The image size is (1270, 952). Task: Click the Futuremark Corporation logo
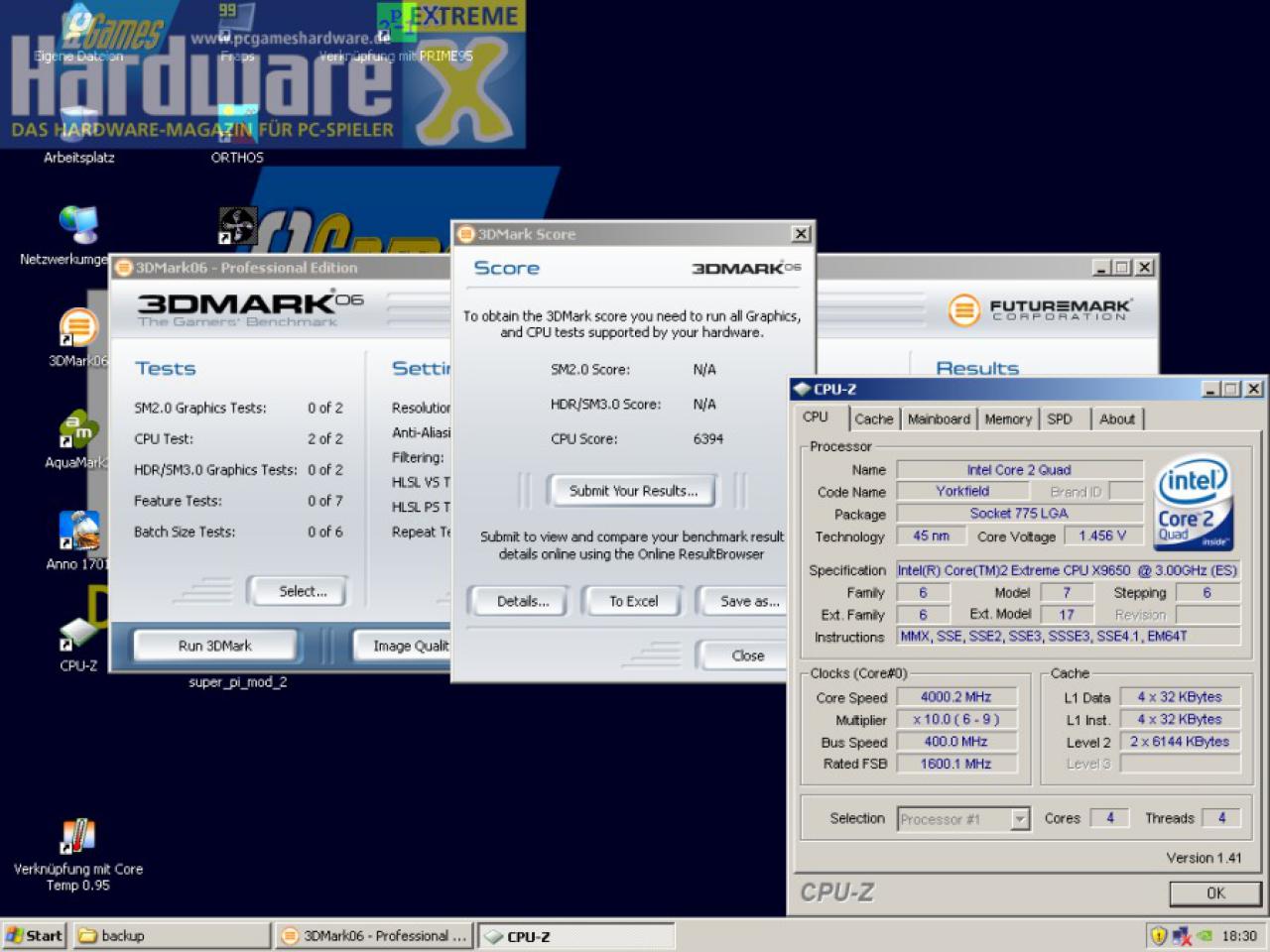click(x=1039, y=309)
